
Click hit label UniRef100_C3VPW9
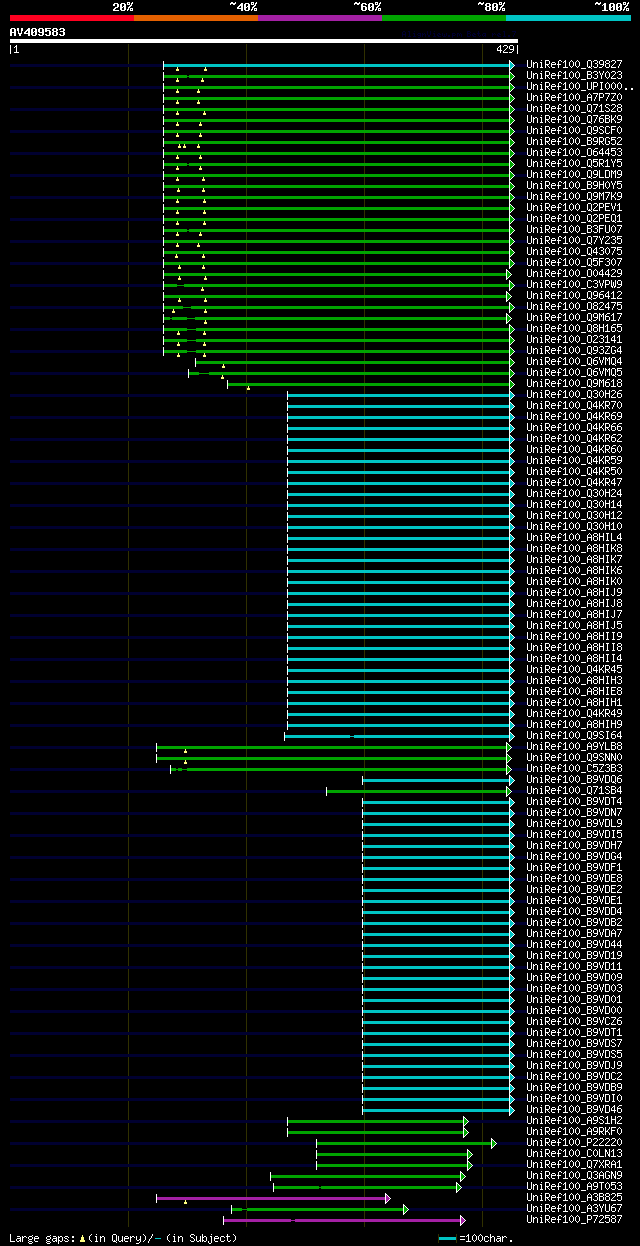click(574, 285)
